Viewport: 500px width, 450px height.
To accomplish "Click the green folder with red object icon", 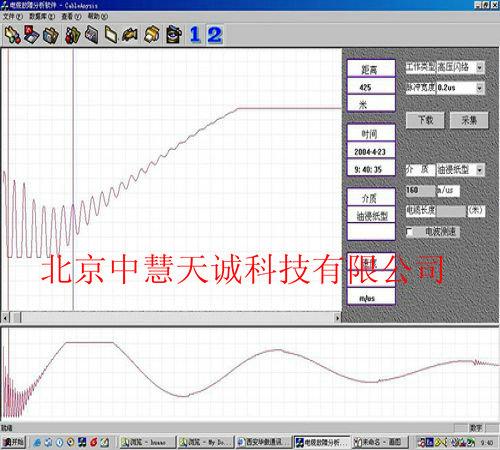I will pos(73,35).
